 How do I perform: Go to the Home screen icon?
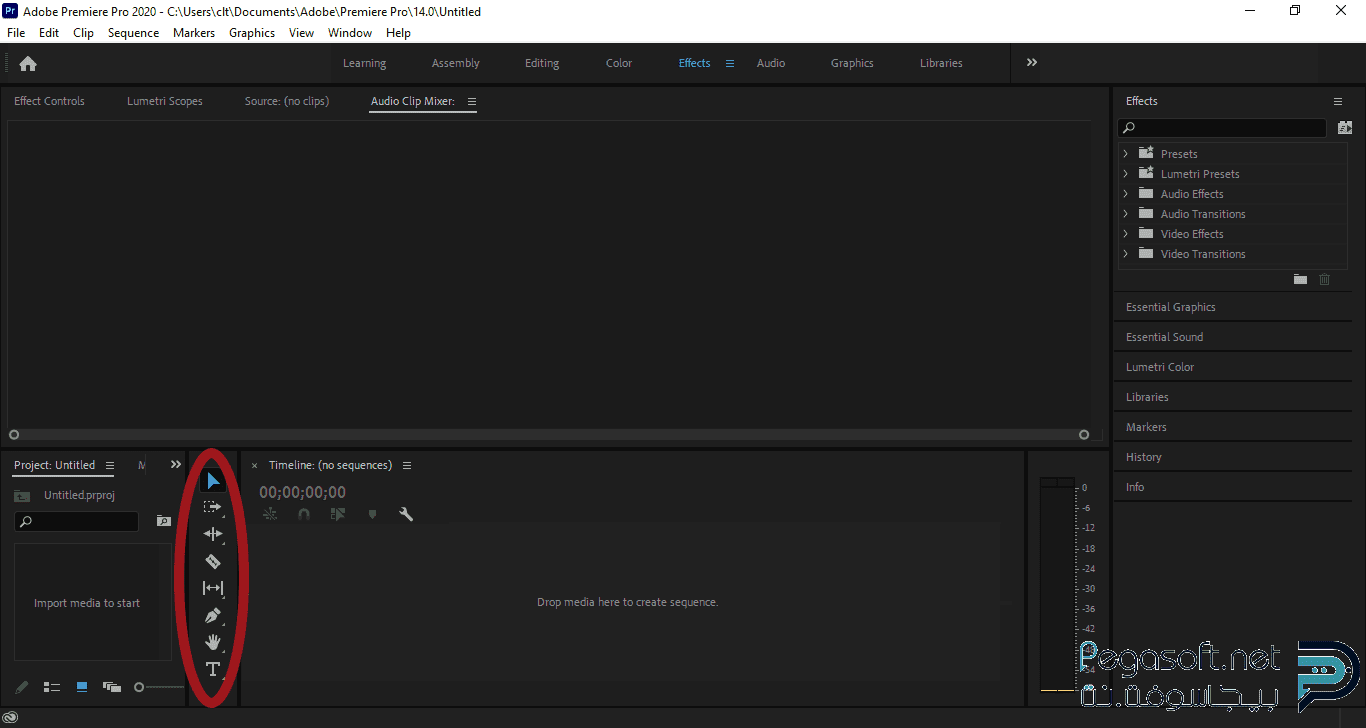tap(28, 63)
